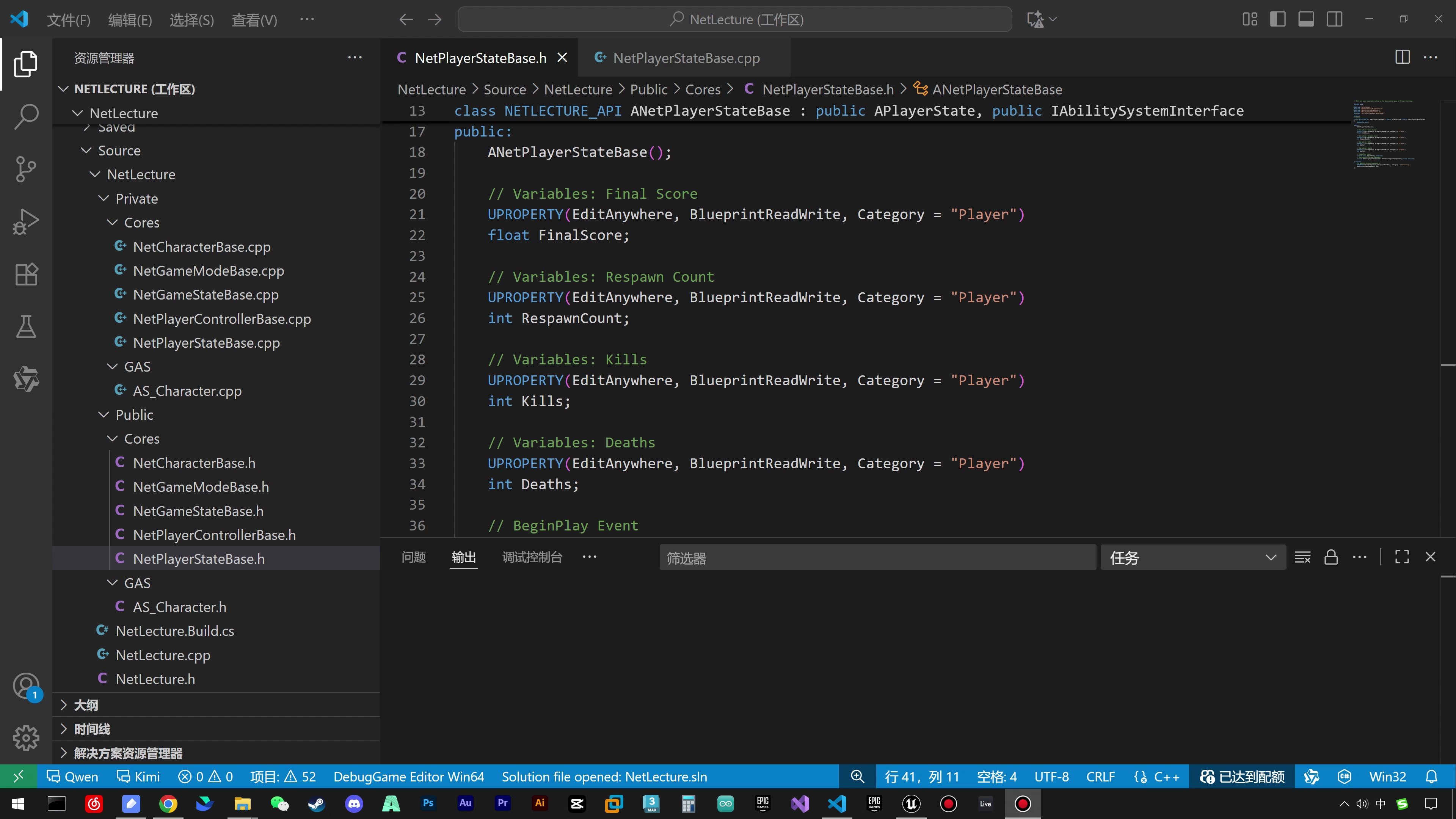
Task: Click the zoom magnifier in status bar
Action: (x=857, y=777)
